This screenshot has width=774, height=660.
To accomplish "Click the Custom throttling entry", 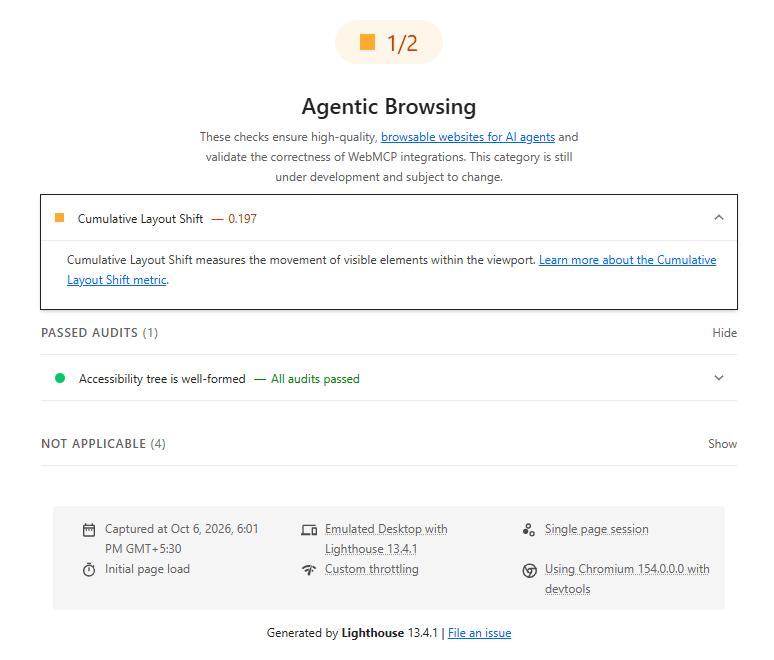I will [x=372, y=569].
